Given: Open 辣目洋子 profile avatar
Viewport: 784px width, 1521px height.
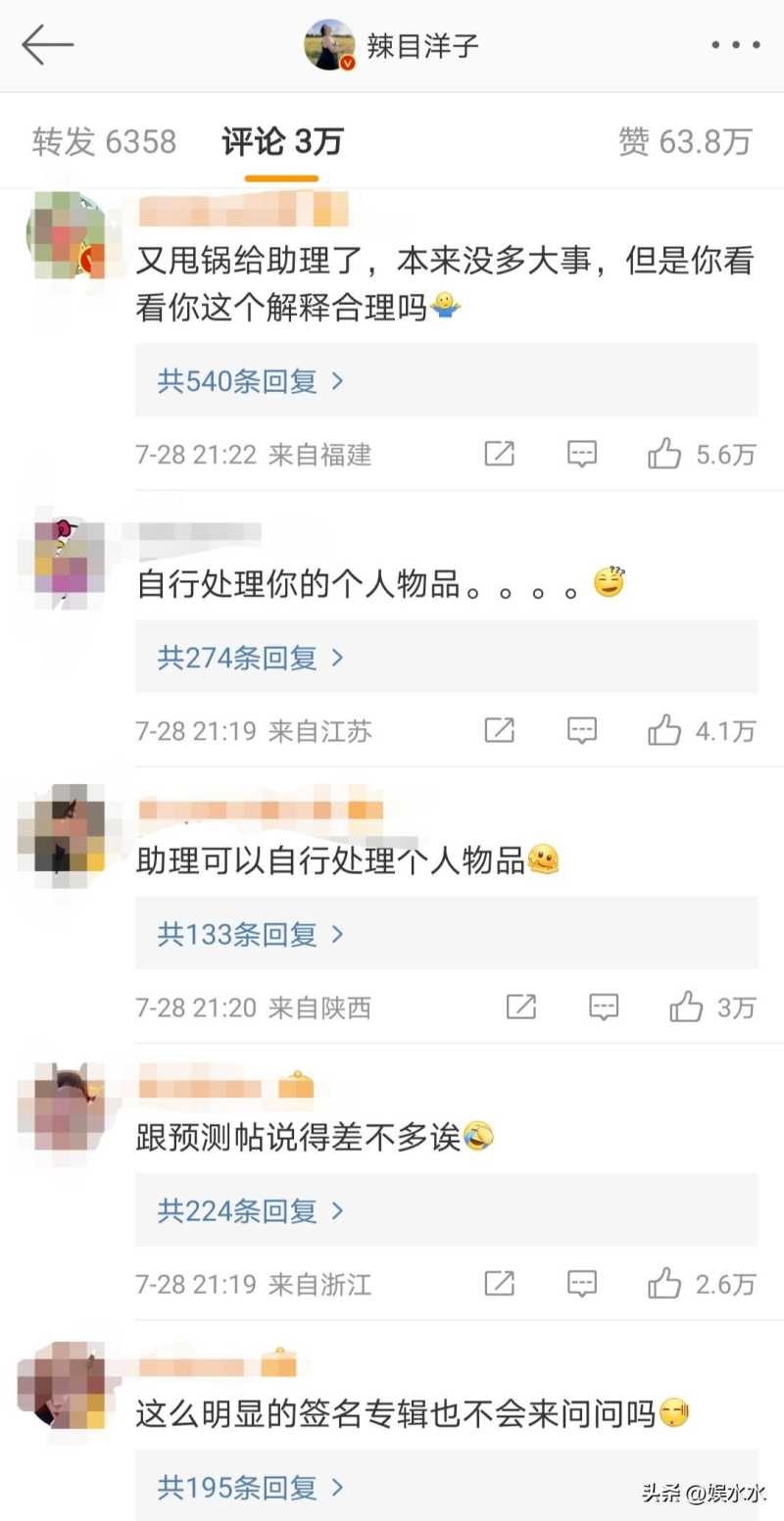Looking at the screenshot, I should 329,45.
